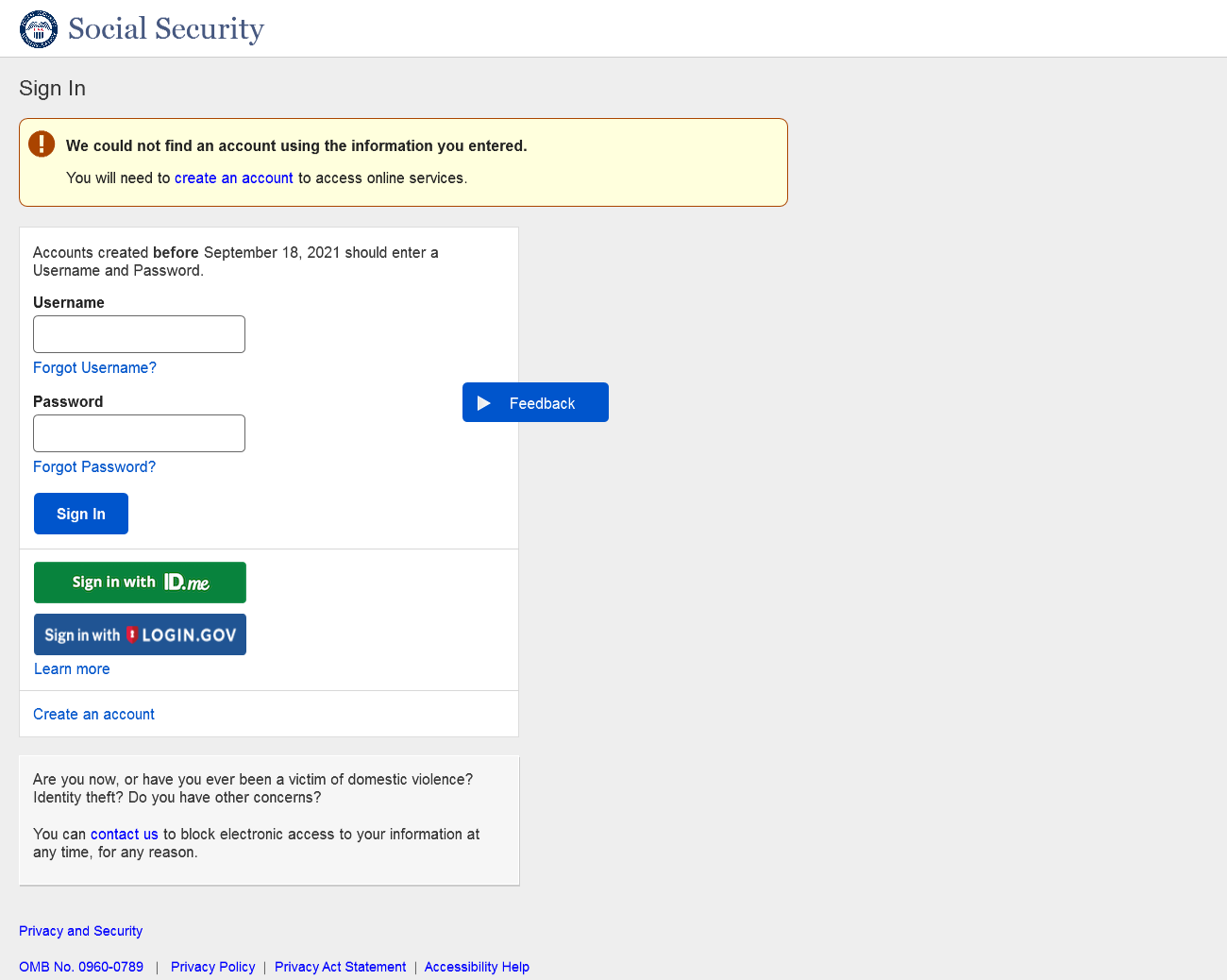Open the contact us link
This screenshot has width=1227, height=980.
(x=124, y=835)
